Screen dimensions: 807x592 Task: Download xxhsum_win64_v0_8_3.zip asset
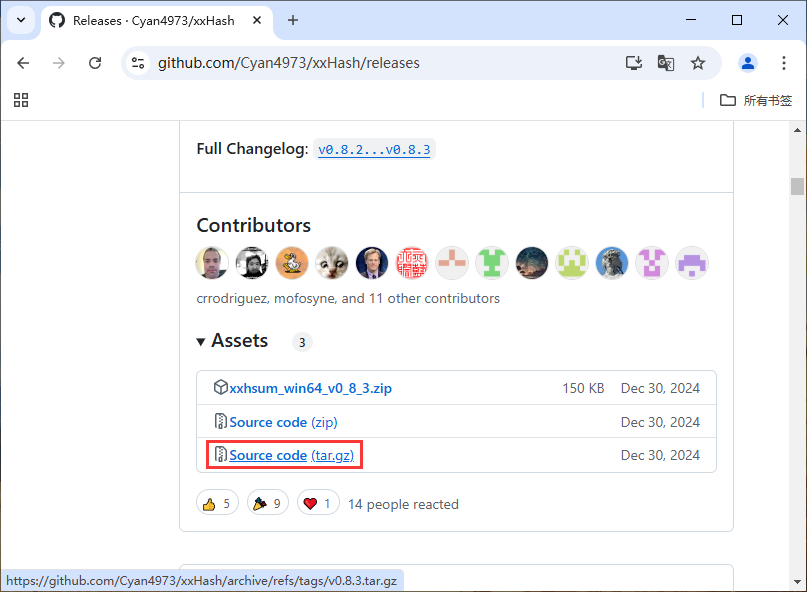coord(310,388)
